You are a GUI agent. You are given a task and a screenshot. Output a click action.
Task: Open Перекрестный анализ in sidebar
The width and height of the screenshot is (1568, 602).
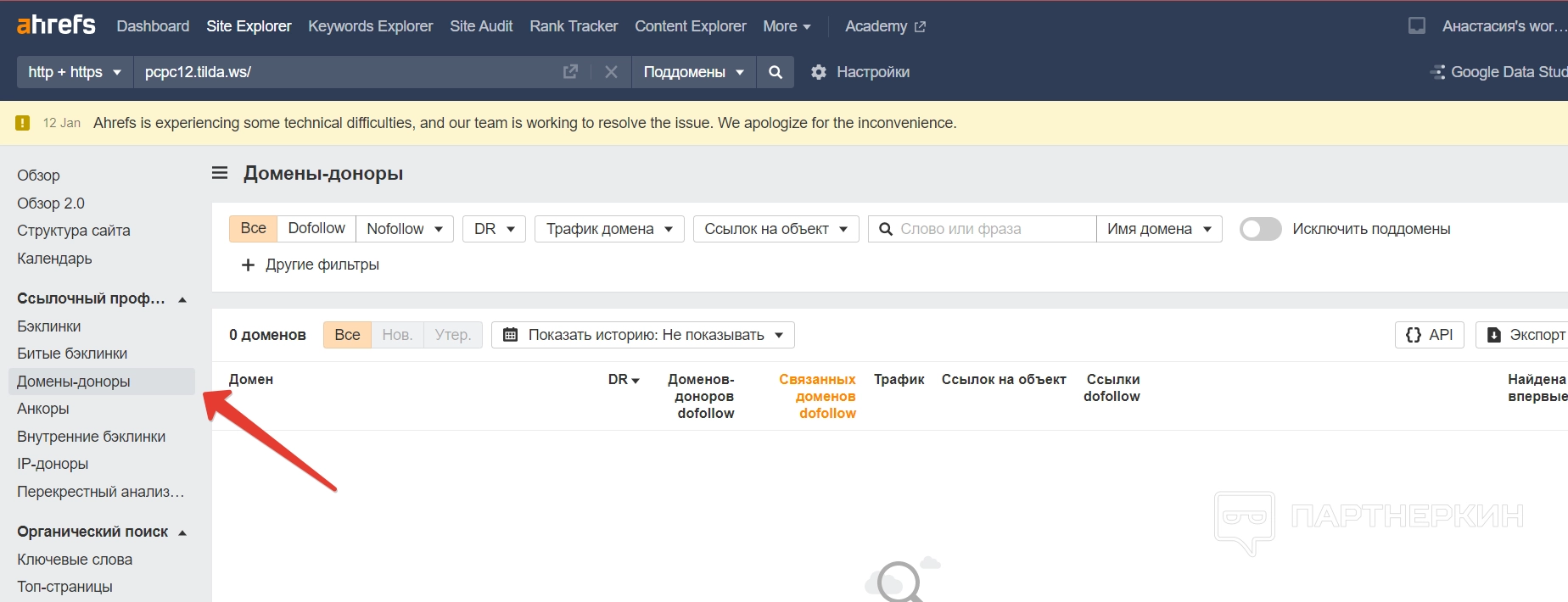point(101,492)
